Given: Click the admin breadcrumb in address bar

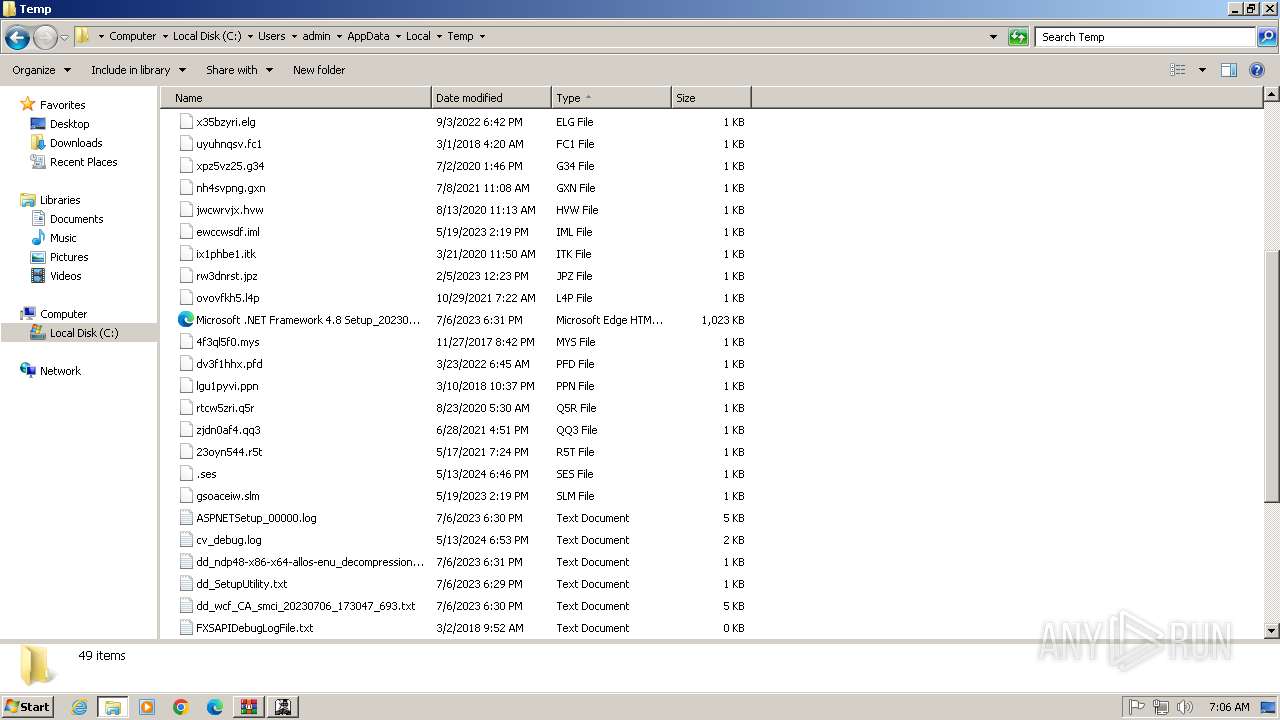Looking at the screenshot, I should [x=316, y=37].
